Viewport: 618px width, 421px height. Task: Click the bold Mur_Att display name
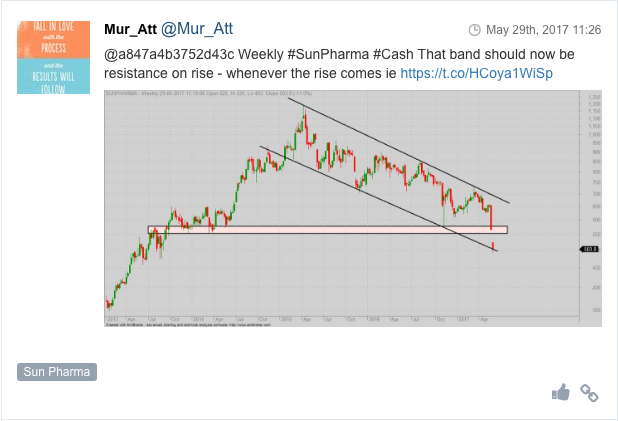point(130,29)
